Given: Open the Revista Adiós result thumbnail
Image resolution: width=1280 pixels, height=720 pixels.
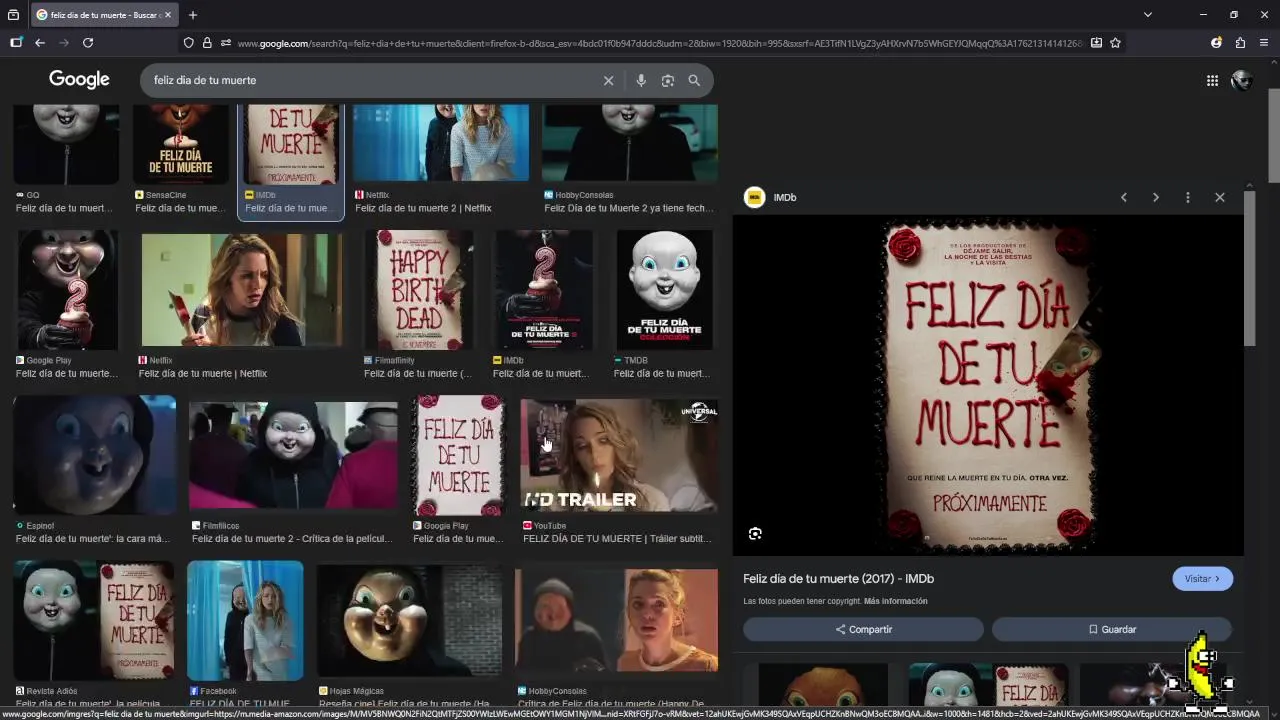Looking at the screenshot, I should tap(94, 620).
